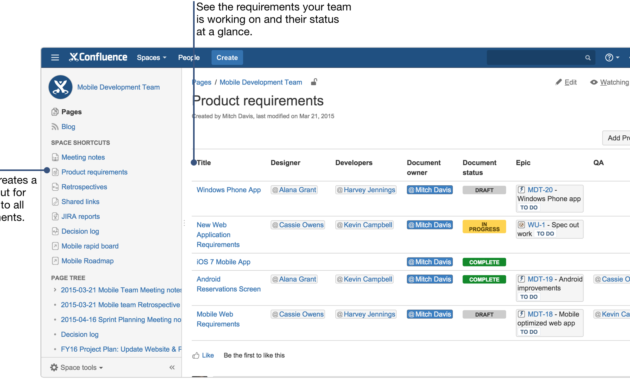Open Mobile Web Requirements page
This screenshot has width=630, height=380.
(x=218, y=319)
